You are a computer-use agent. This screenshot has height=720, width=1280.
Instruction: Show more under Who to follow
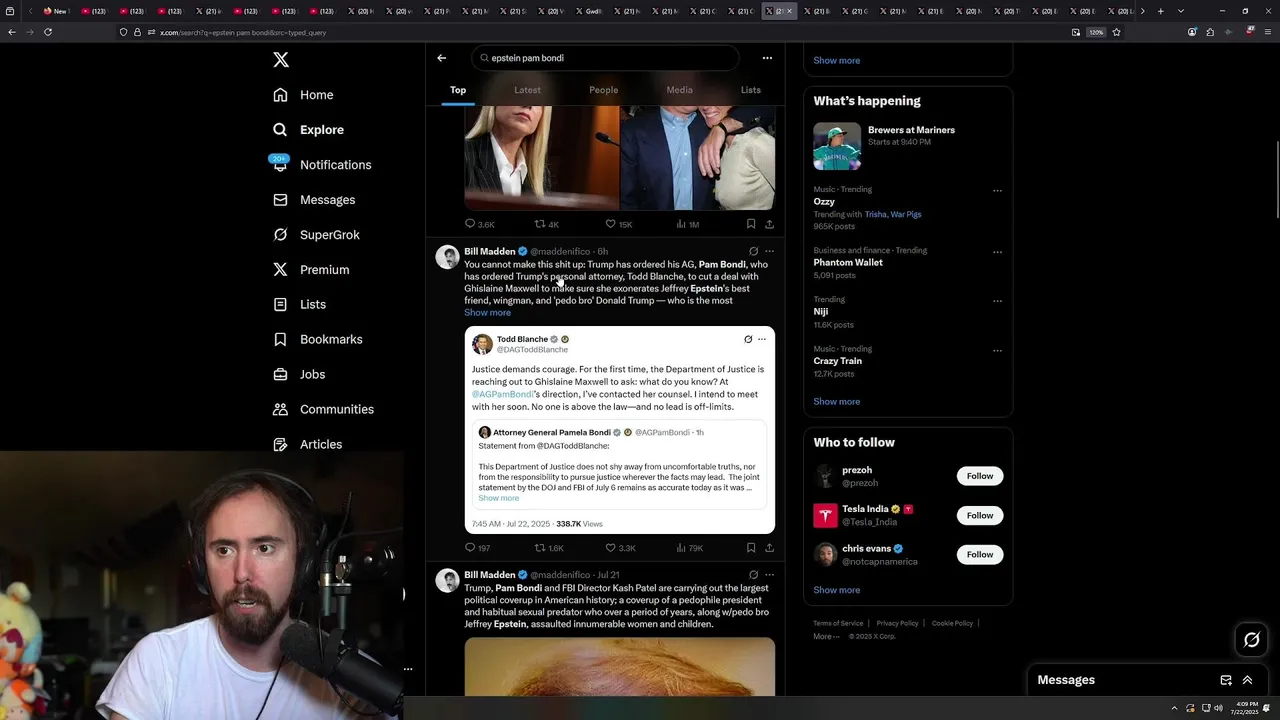tap(836, 590)
